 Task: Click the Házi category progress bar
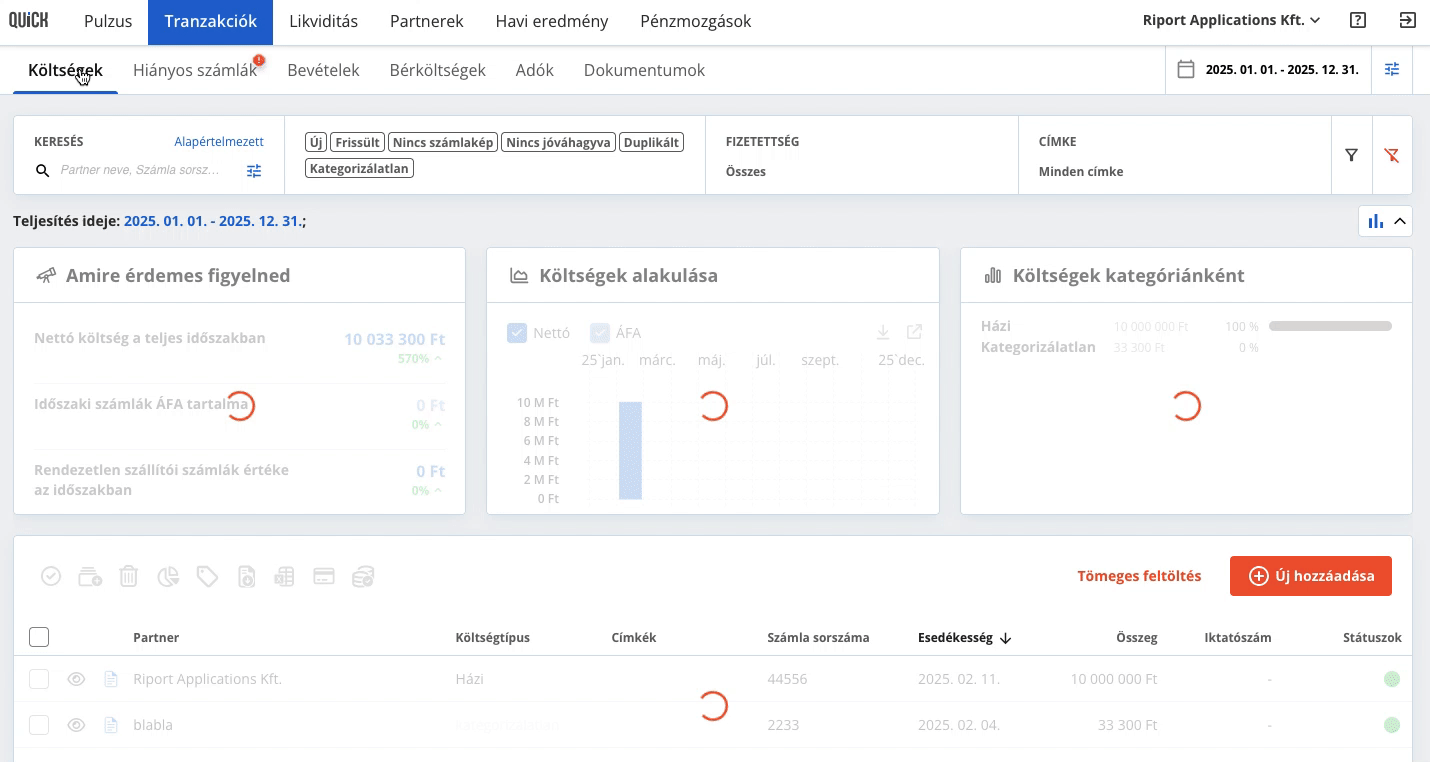[1330, 326]
